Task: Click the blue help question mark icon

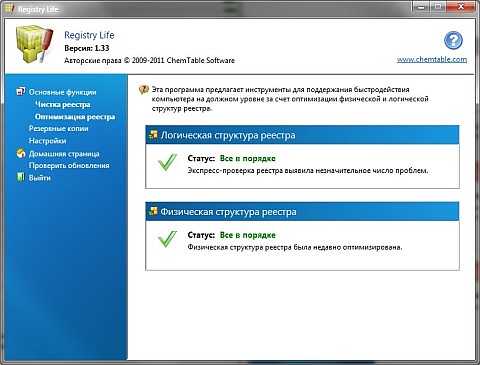Action: pos(453,40)
